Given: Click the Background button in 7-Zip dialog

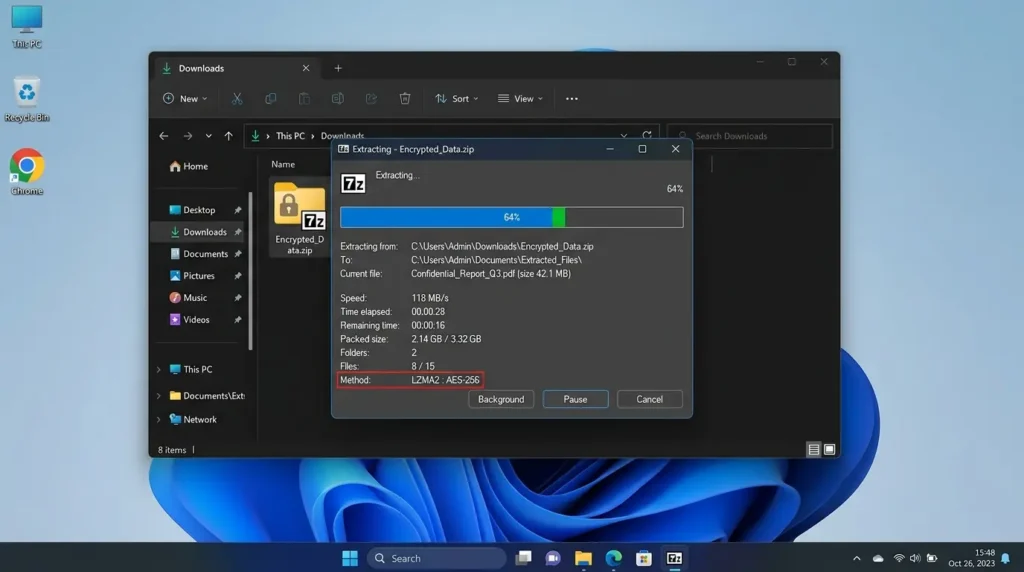Looking at the screenshot, I should (501, 399).
